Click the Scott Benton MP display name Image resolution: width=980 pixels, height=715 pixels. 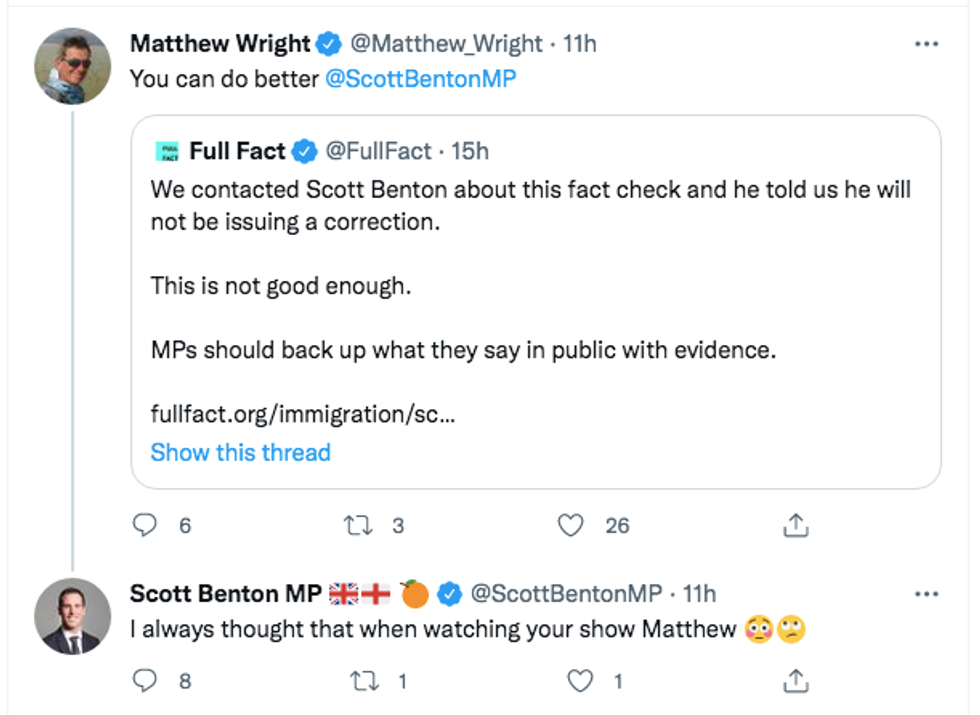coord(225,594)
